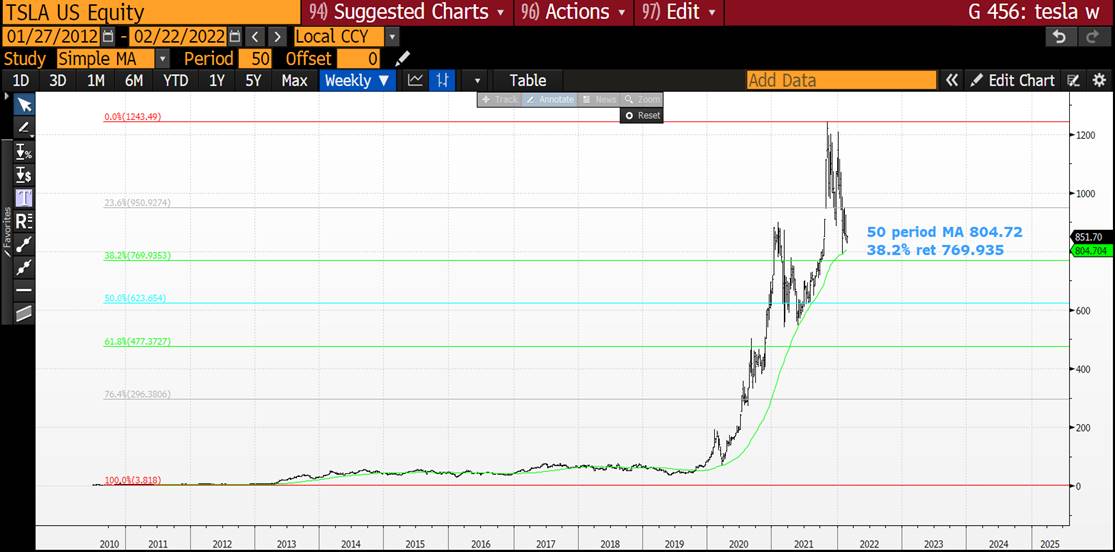Select the extended trend line tool
The image size is (1115, 552).
click(24, 267)
